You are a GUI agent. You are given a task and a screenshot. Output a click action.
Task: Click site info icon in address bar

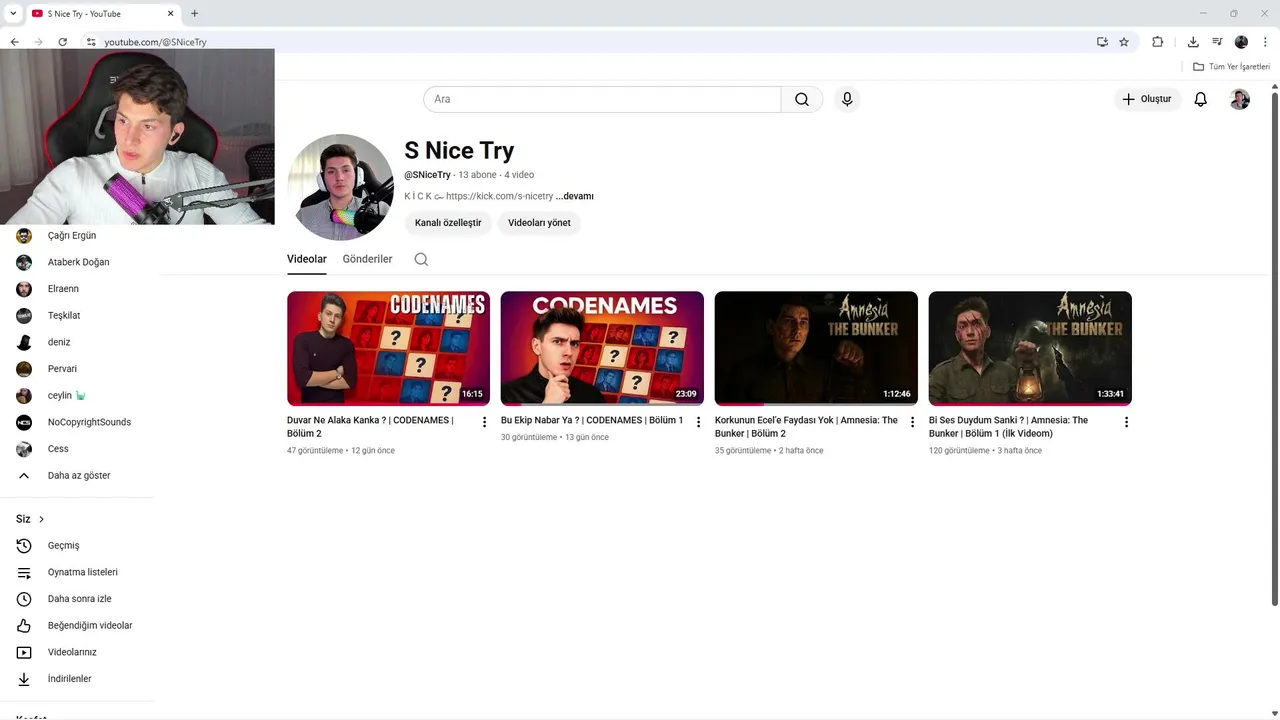91,42
